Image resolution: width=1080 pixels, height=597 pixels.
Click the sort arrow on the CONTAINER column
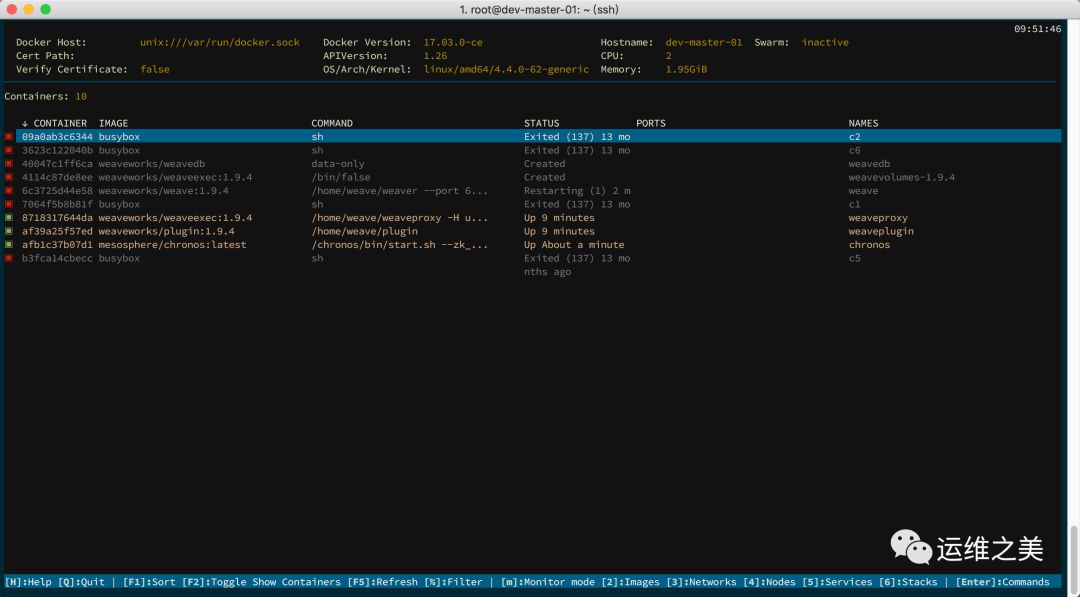pyautogui.click(x=25, y=123)
